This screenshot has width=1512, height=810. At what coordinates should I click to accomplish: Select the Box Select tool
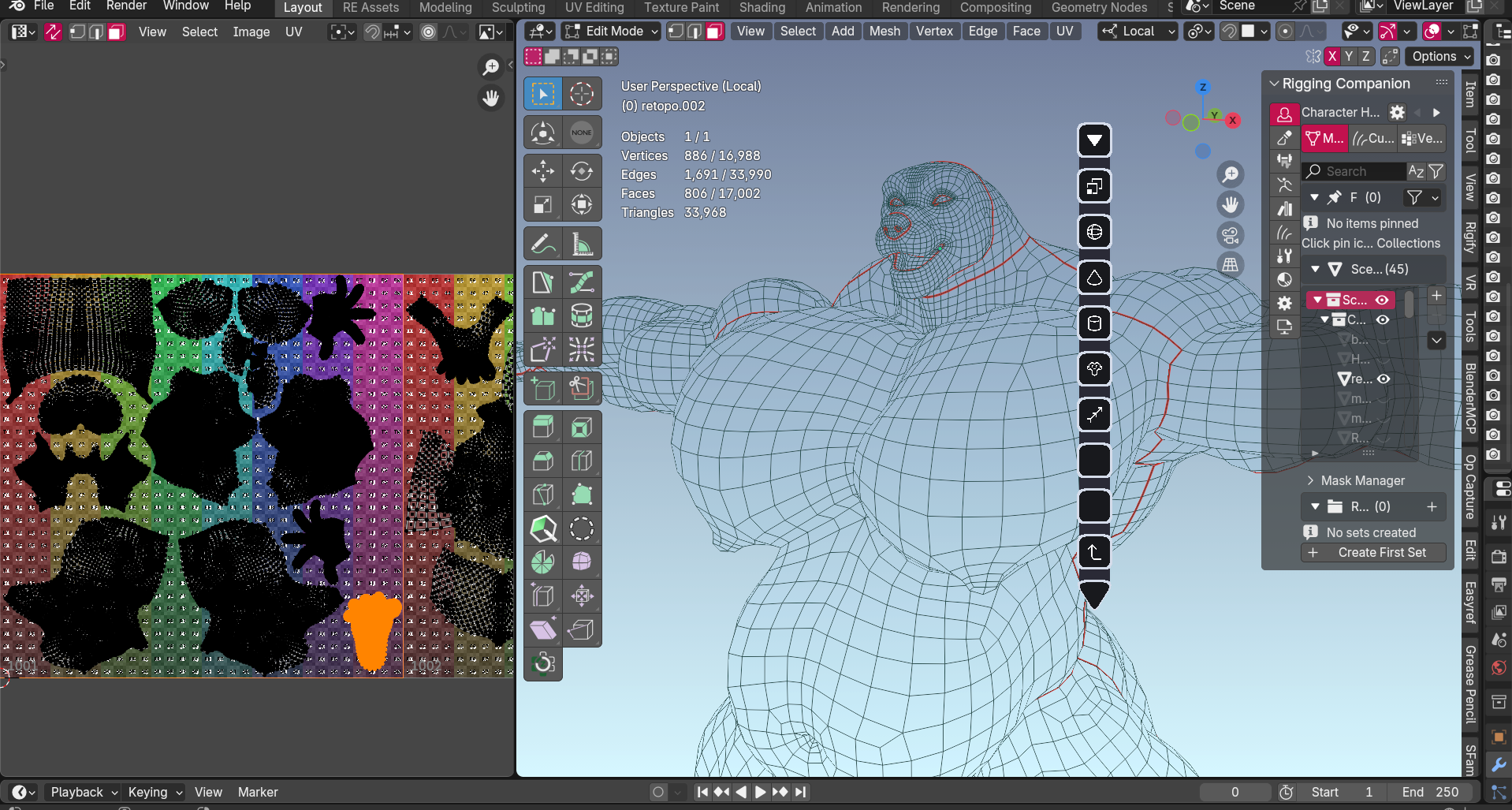pyautogui.click(x=542, y=94)
